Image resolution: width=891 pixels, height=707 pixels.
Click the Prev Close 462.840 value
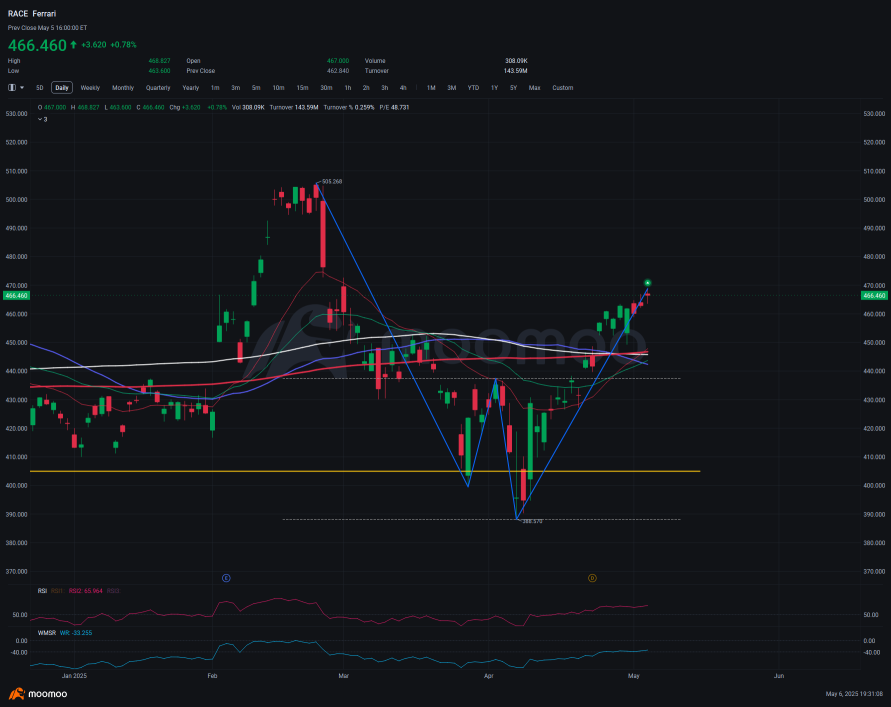(338, 70)
